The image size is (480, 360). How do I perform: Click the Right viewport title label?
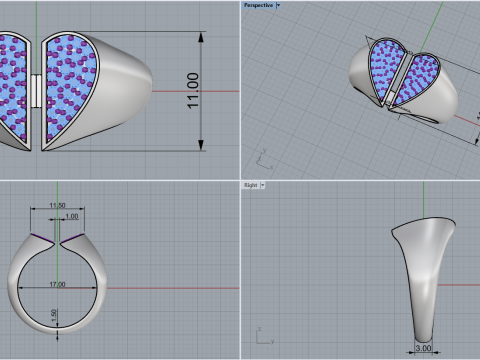251,185
